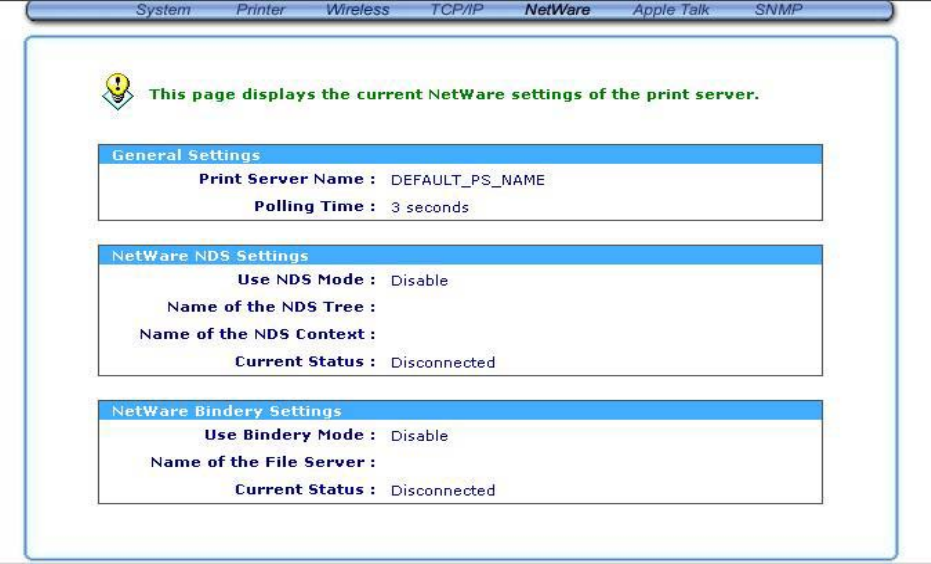931x564 pixels.
Task: Click the Use Bindery Mode Disable value
Action: tap(419, 436)
